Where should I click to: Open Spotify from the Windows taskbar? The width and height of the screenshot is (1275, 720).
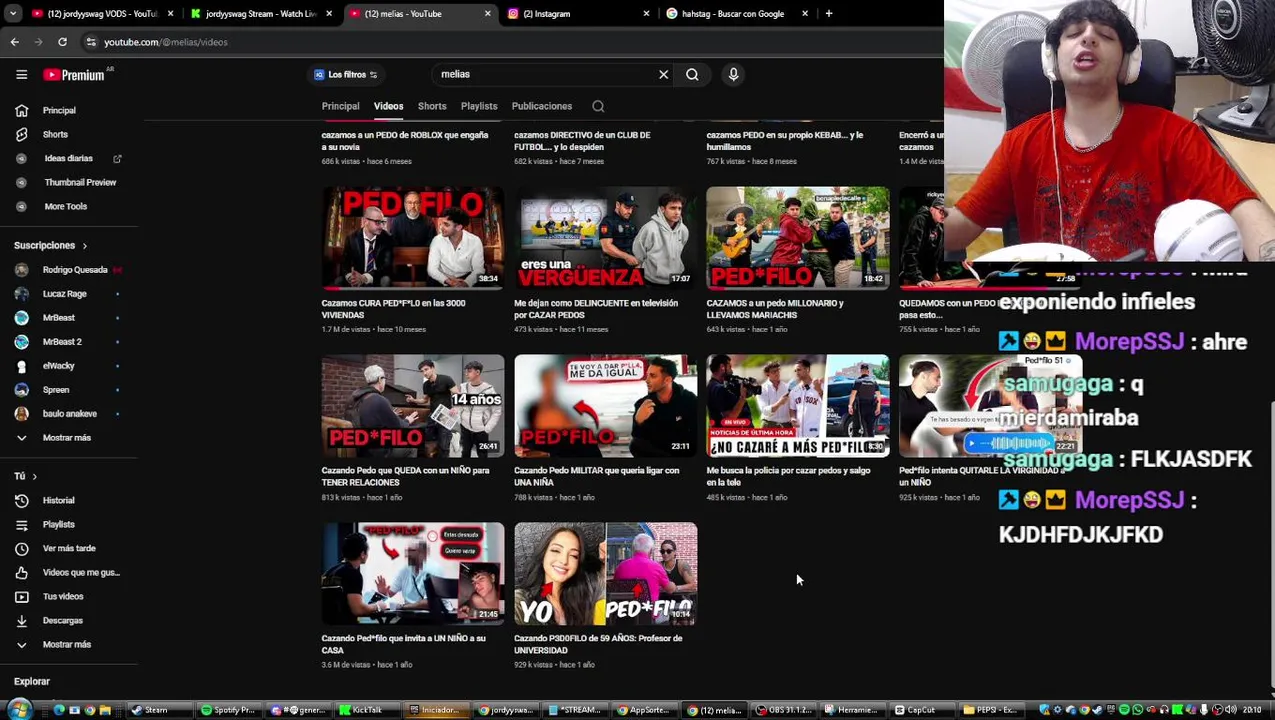pos(228,710)
